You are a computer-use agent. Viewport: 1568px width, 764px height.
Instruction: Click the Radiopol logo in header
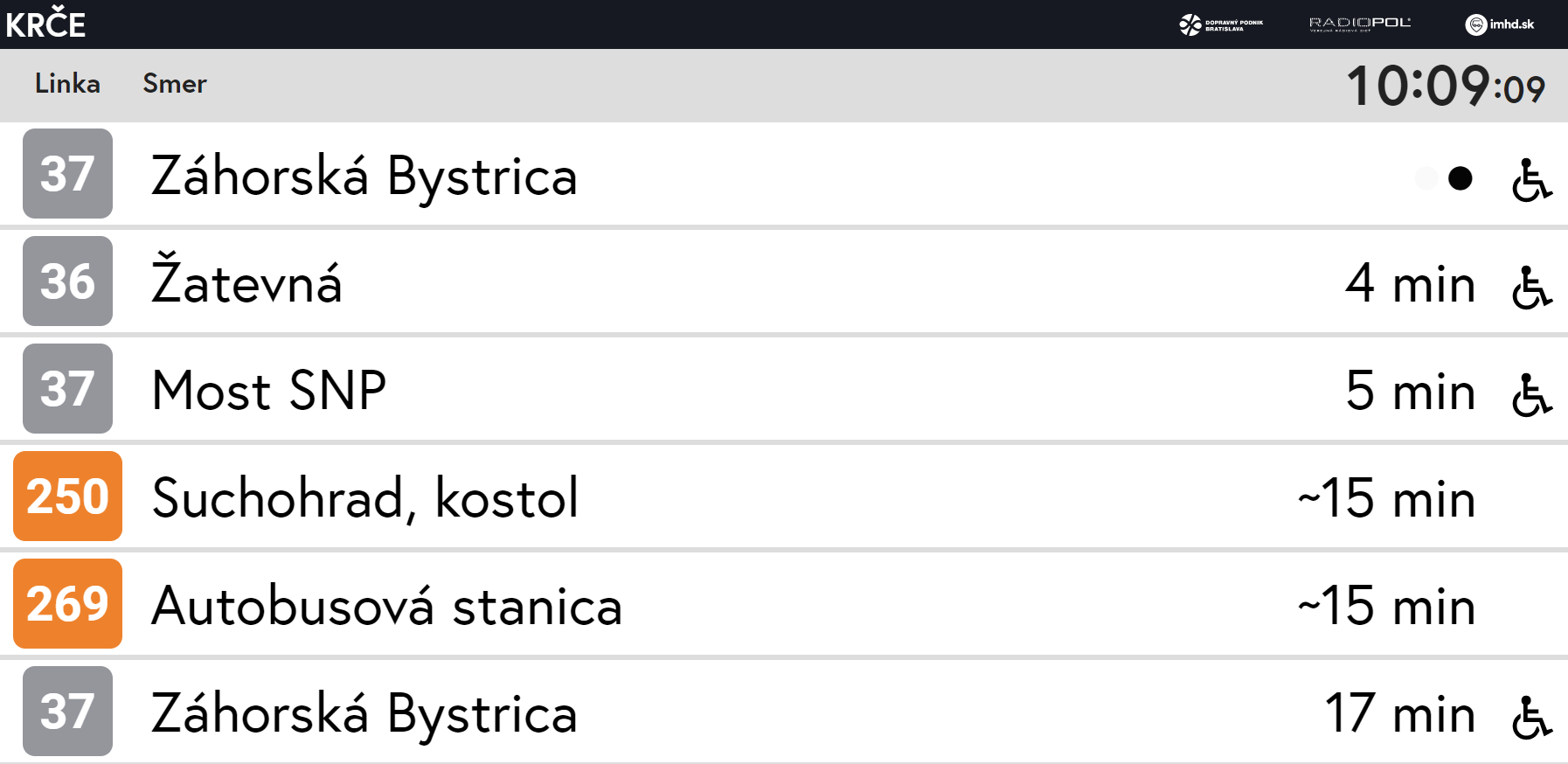coord(1359,24)
